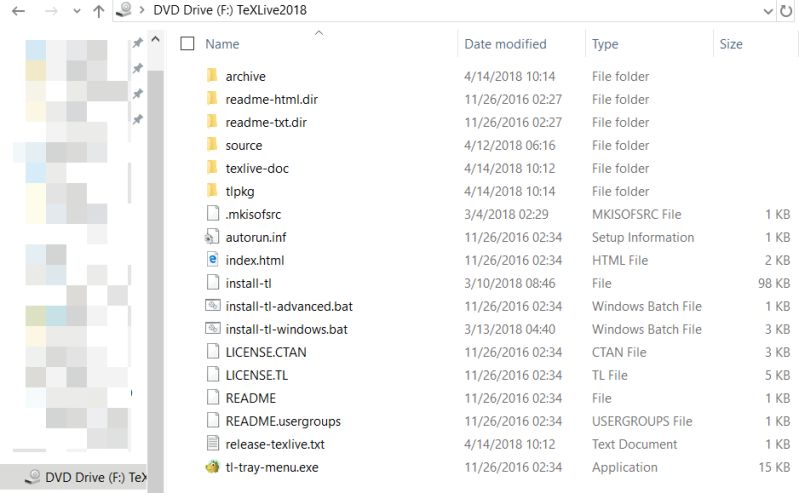Click the DVD drive icon in address bar
799x493 pixels.
click(124, 10)
